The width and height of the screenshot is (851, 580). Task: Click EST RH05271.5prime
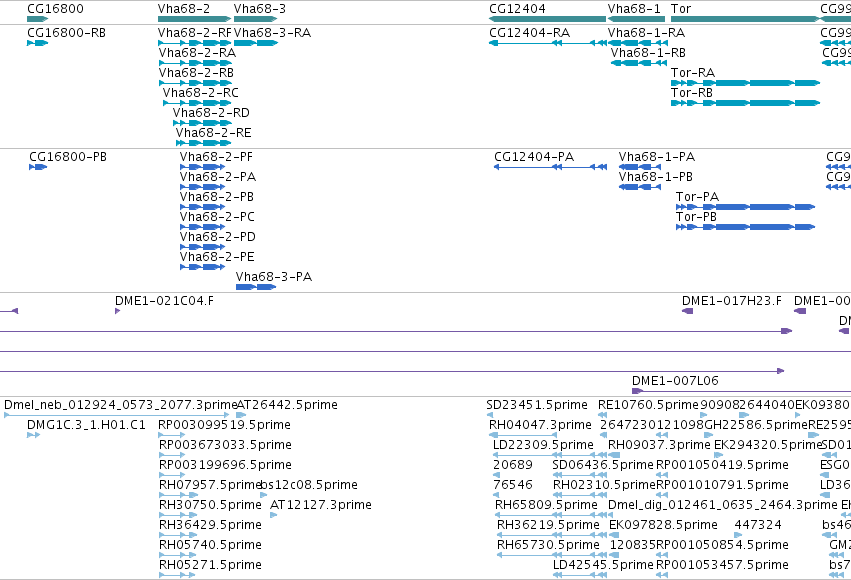(x=176, y=576)
